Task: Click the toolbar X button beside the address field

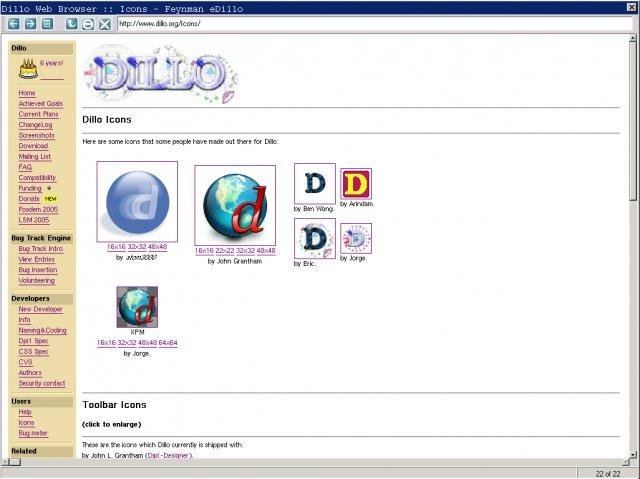Action: 105,24
